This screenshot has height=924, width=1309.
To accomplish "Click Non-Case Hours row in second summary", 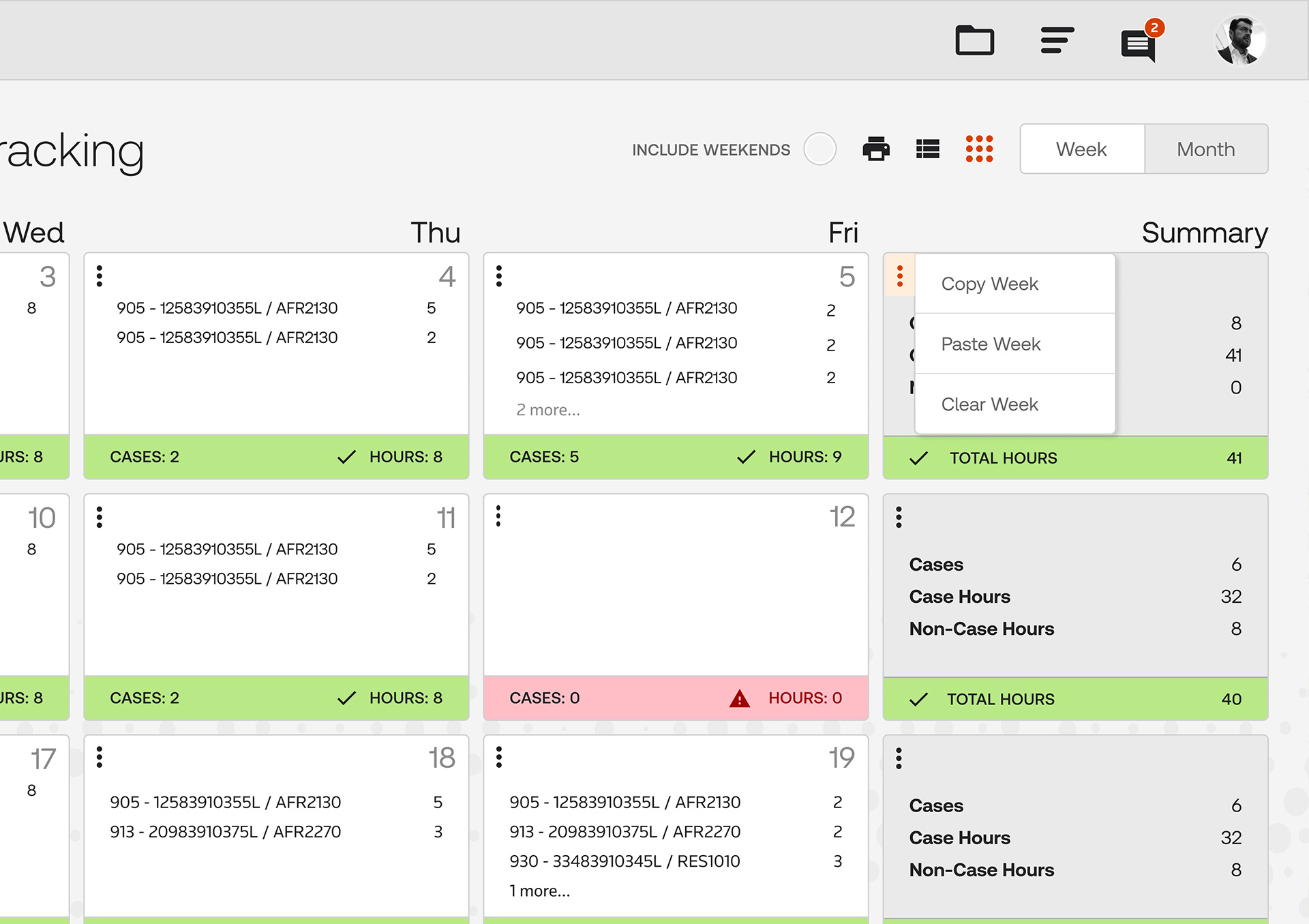I will coord(1075,629).
